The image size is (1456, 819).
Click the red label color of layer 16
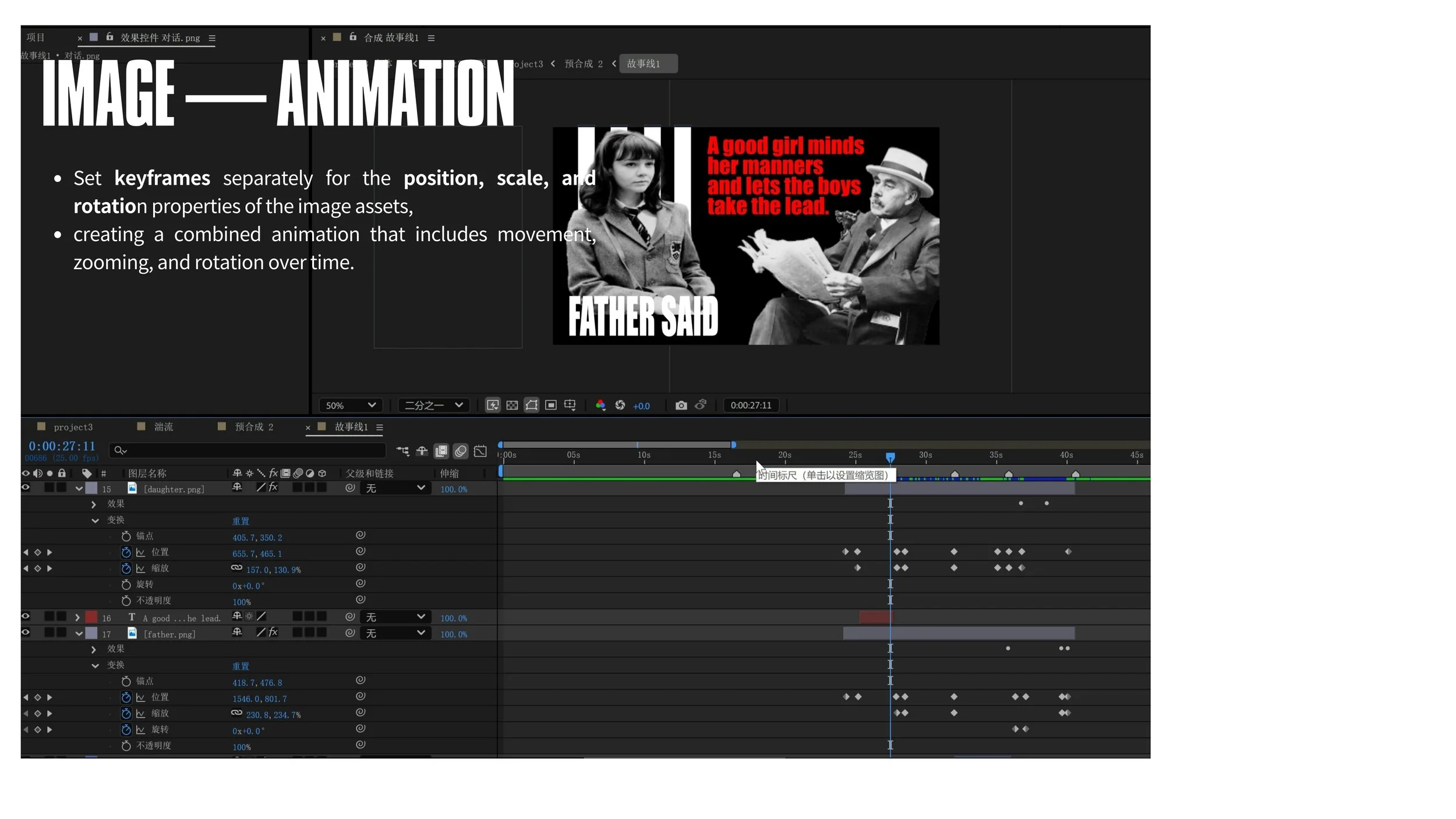click(91, 617)
